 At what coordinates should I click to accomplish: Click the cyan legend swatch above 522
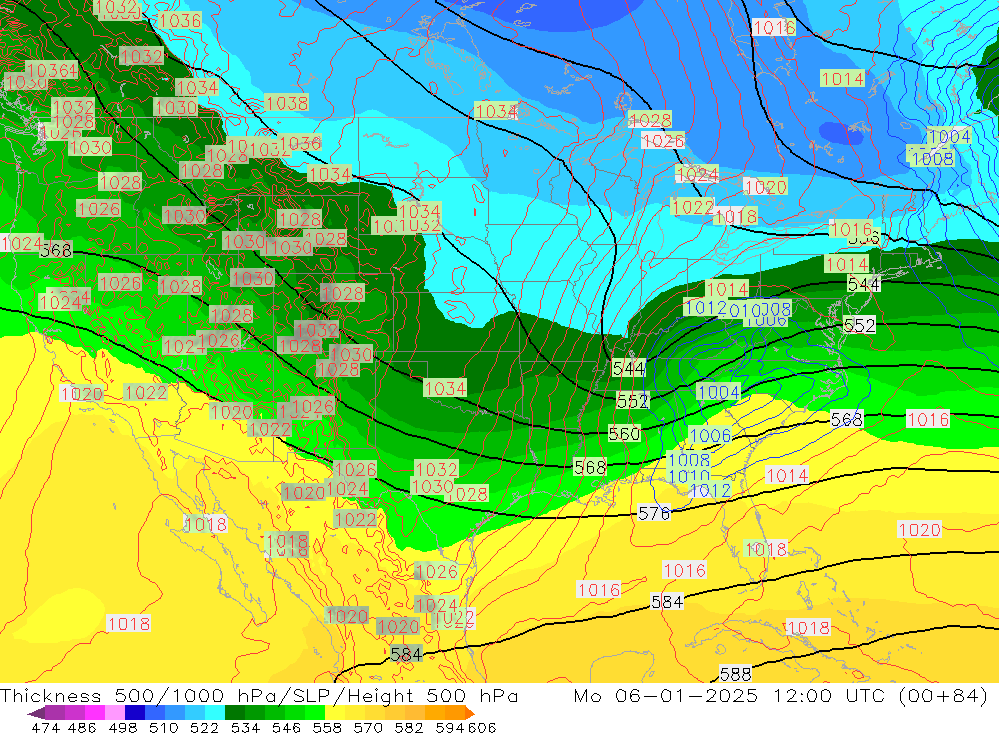[215, 713]
